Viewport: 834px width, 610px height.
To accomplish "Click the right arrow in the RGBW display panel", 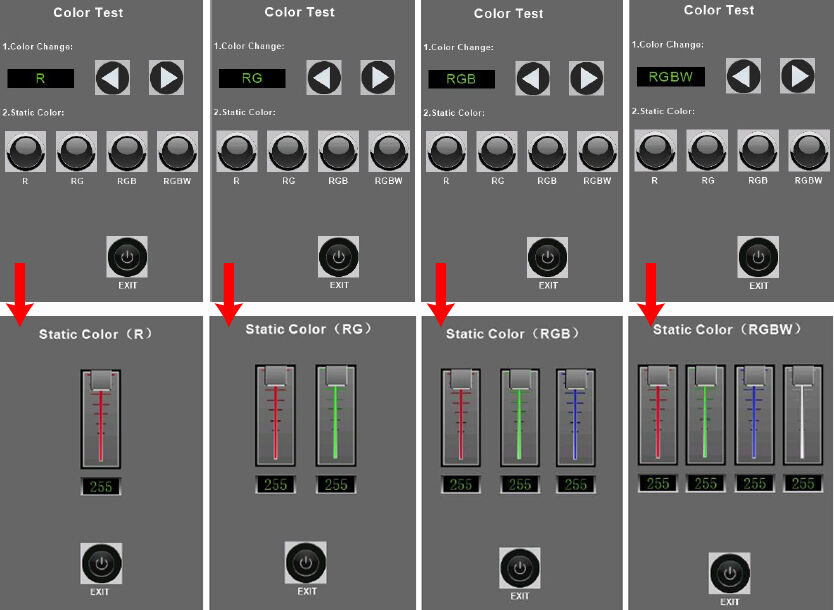I will (x=797, y=76).
